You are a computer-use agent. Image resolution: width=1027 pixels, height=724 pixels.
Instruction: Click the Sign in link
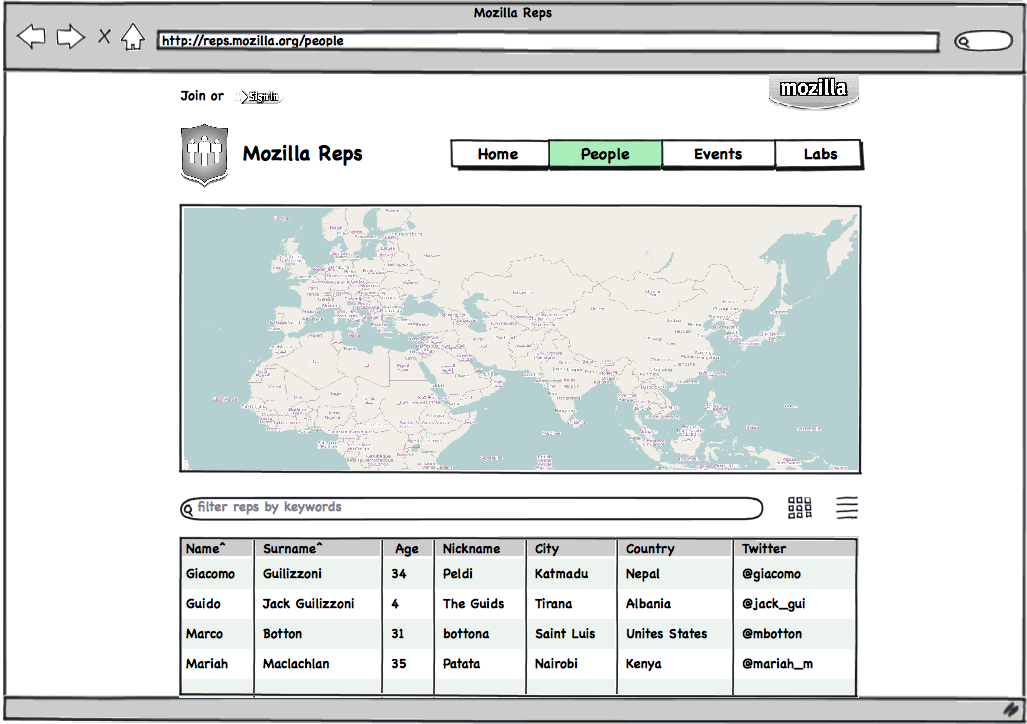click(x=259, y=97)
